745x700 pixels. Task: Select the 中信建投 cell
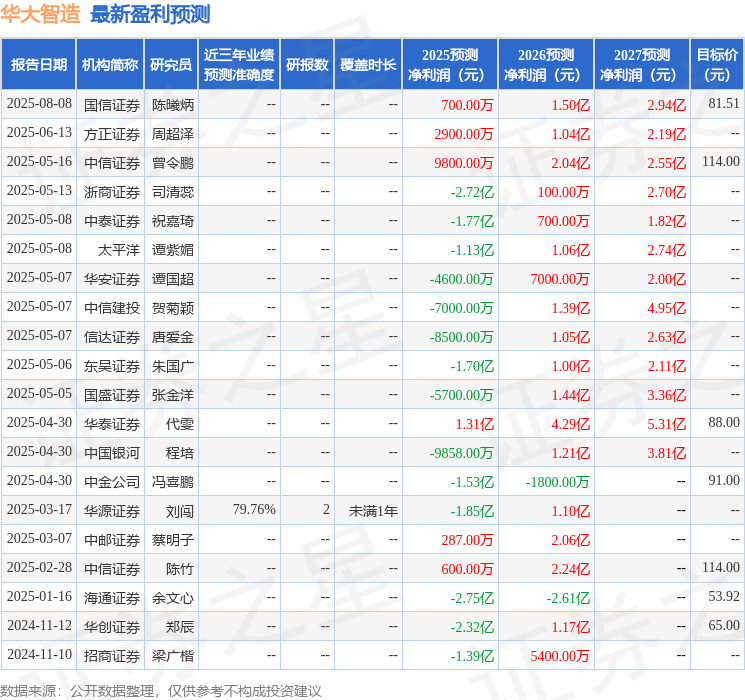pos(112,308)
